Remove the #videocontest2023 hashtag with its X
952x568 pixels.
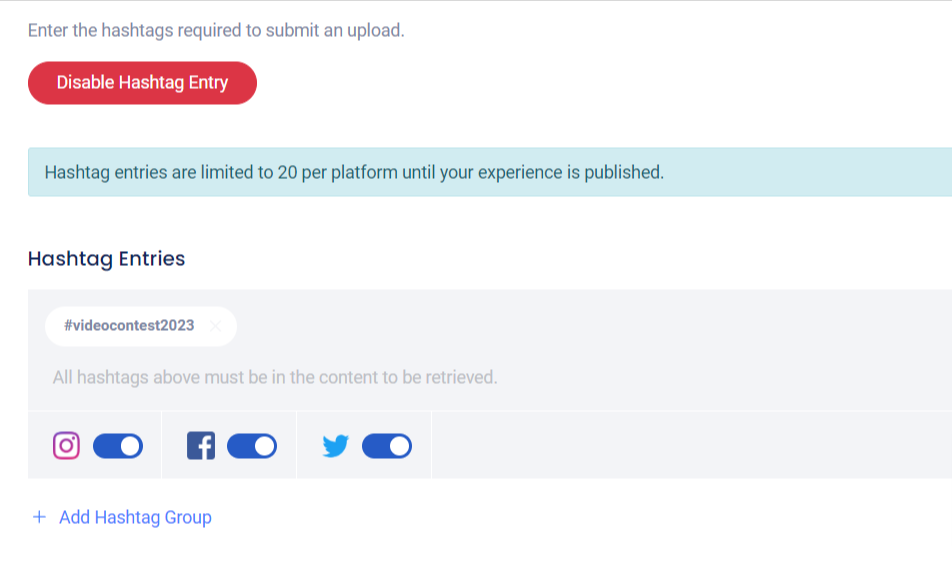coord(215,326)
